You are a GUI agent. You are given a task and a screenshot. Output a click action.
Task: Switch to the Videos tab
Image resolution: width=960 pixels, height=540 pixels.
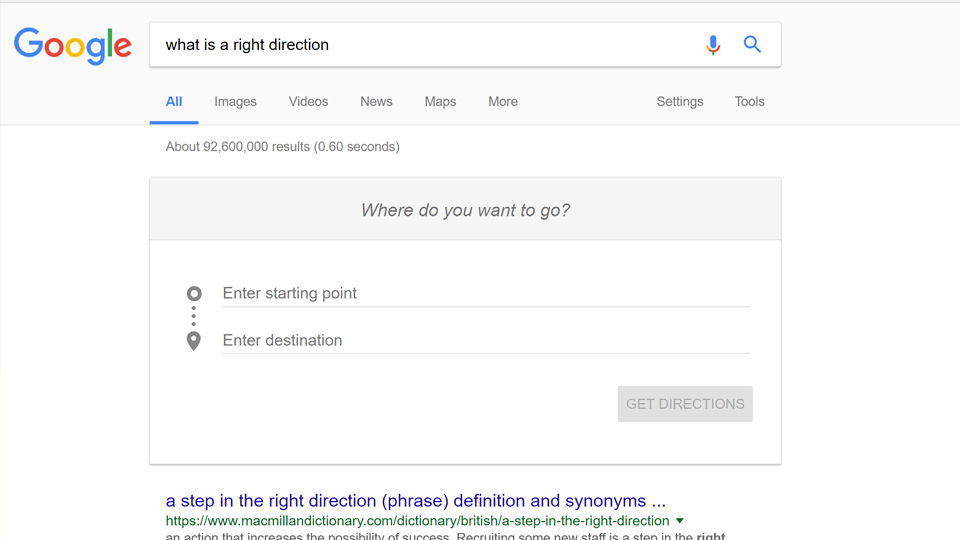click(308, 102)
